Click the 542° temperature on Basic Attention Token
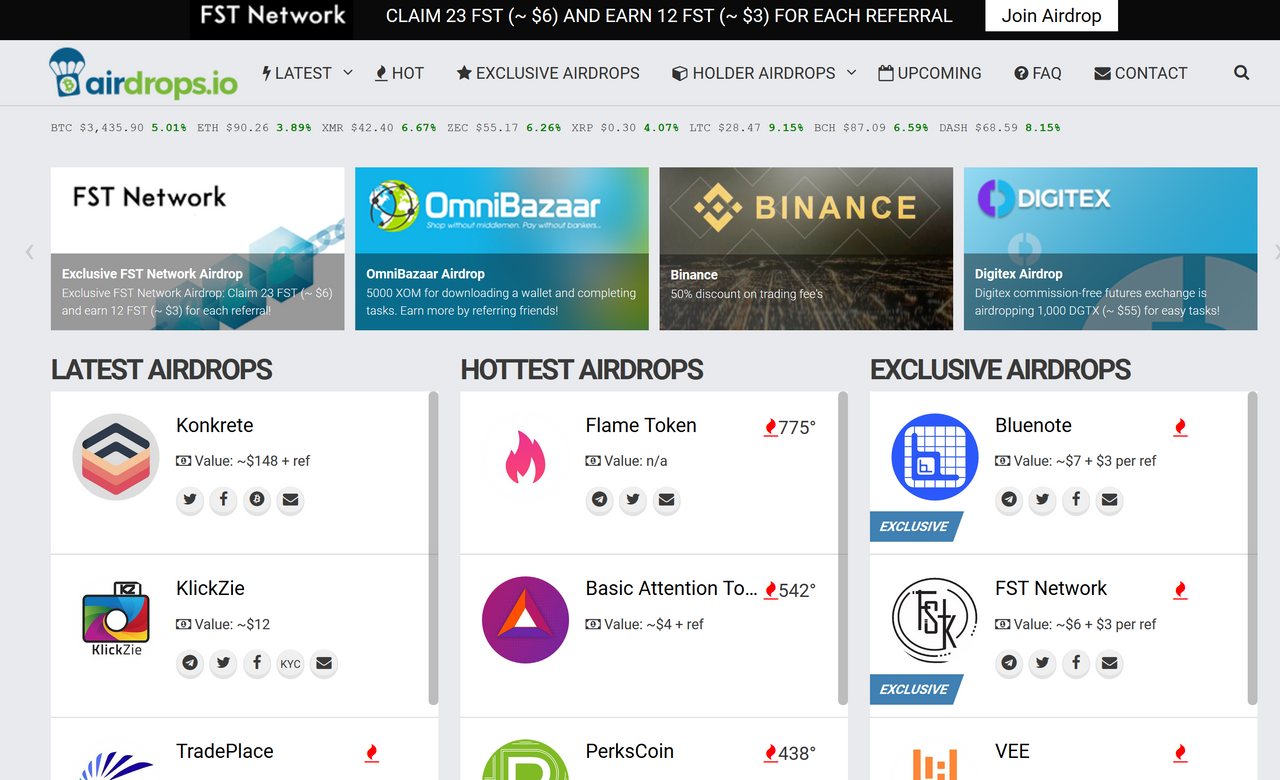Image resolution: width=1280 pixels, height=780 pixels. tap(796, 590)
